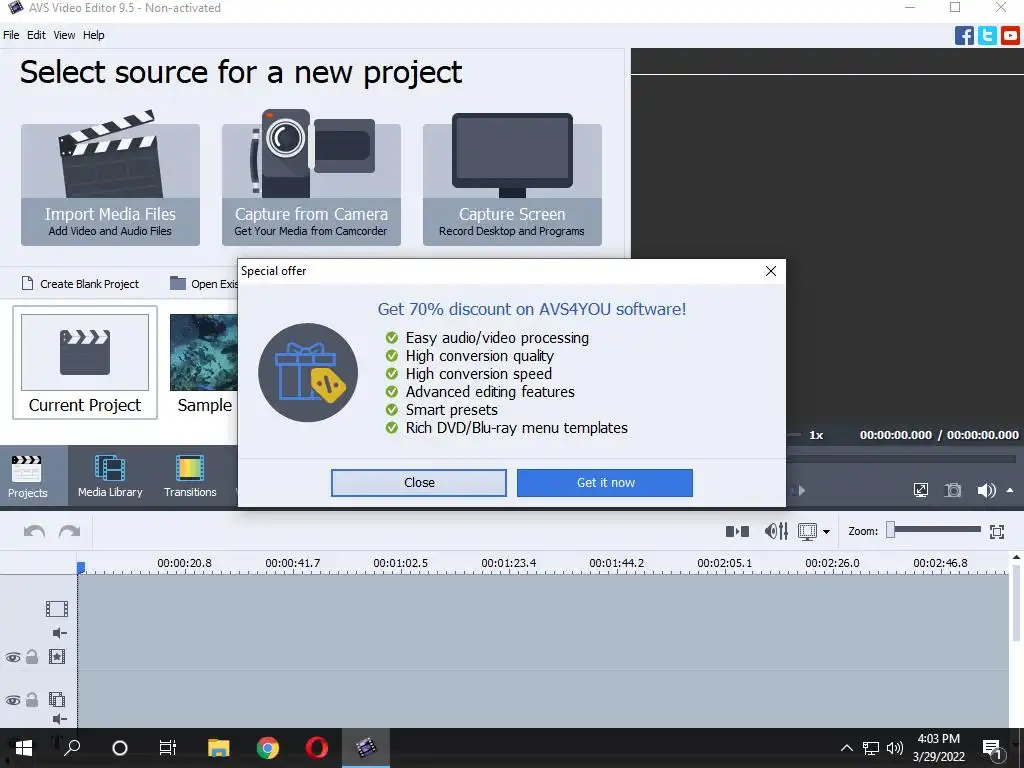
Task: Open Windows Task View
Action: click(x=168, y=748)
